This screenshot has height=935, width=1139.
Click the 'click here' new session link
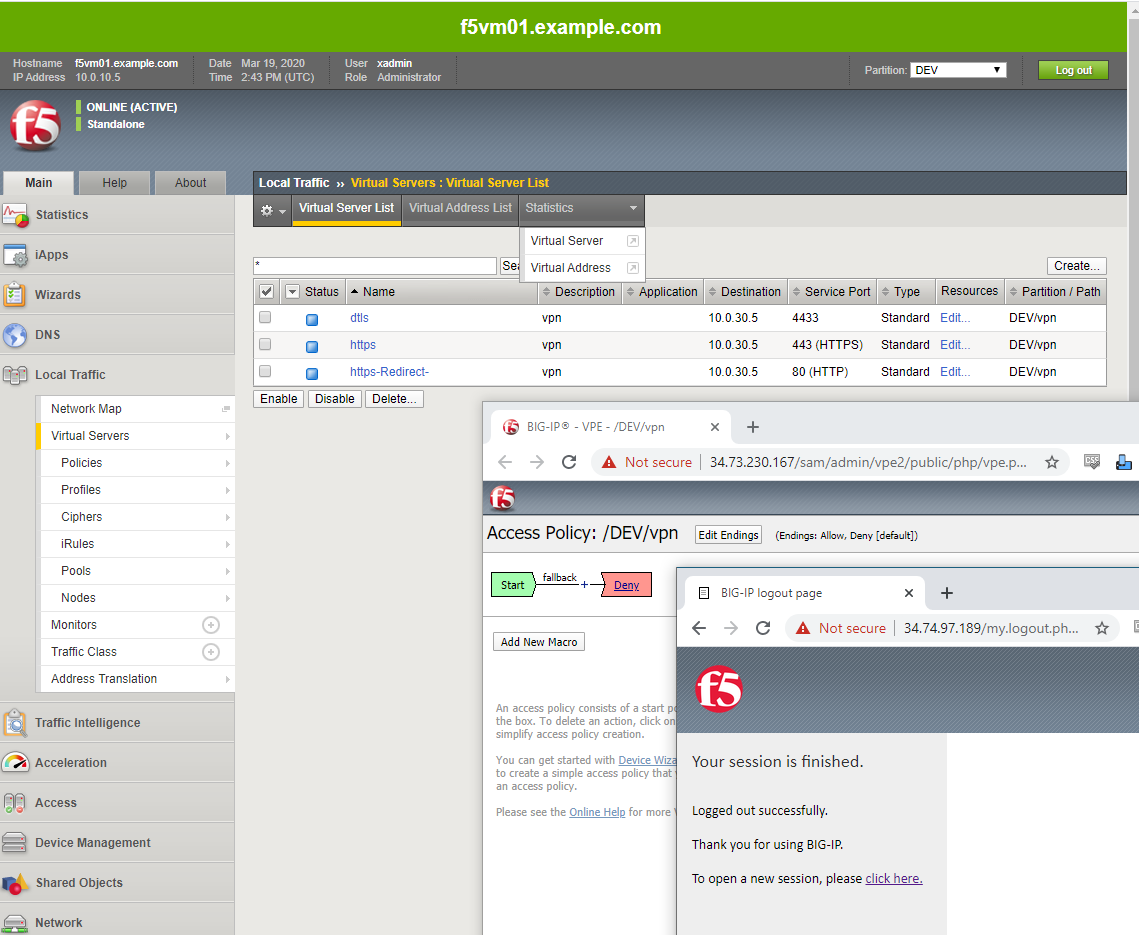pos(893,878)
